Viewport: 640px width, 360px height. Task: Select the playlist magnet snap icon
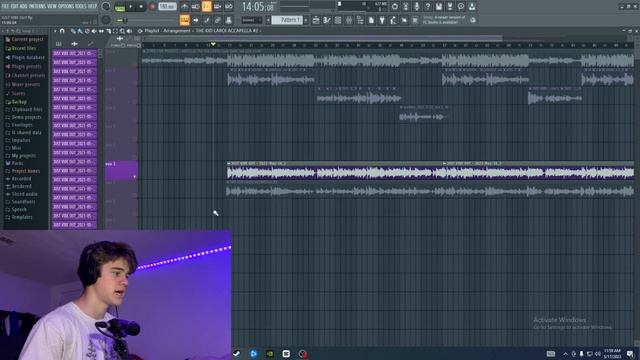62,31
